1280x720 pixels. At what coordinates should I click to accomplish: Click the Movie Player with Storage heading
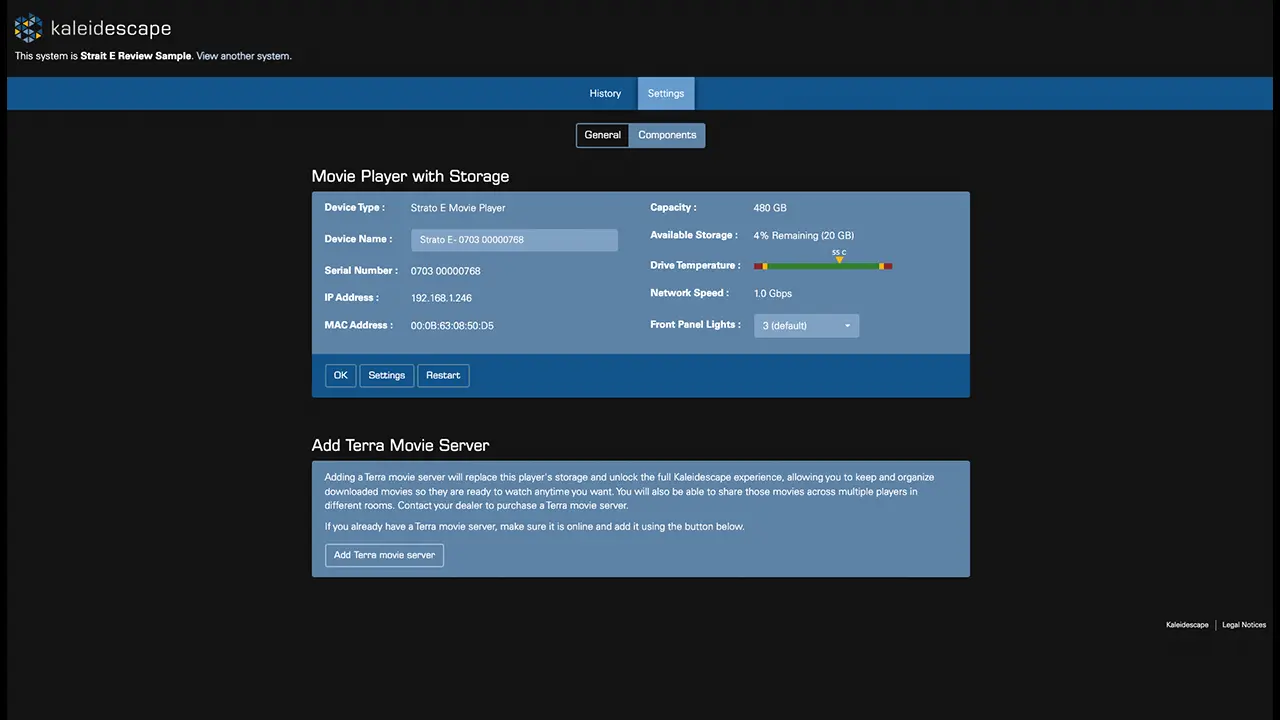click(x=410, y=176)
